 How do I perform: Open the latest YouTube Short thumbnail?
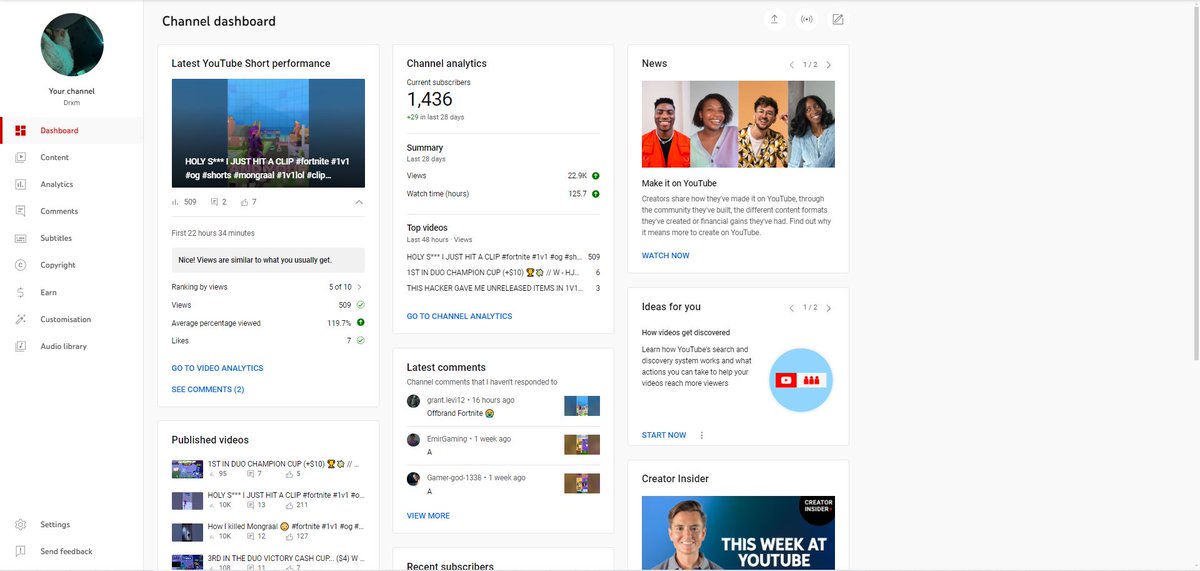[268, 133]
